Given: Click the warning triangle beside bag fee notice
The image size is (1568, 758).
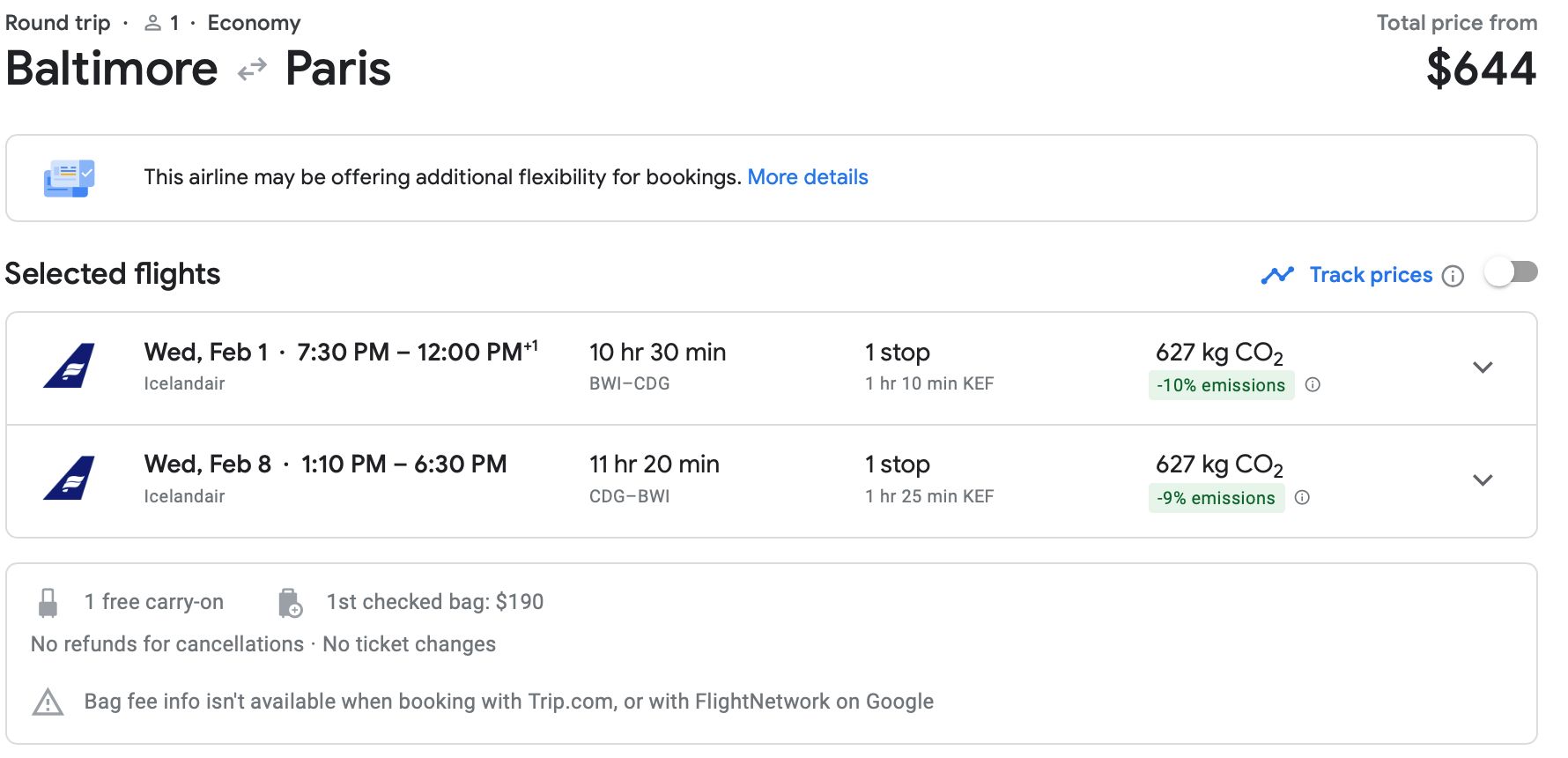Looking at the screenshot, I should [x=48, y=702].
